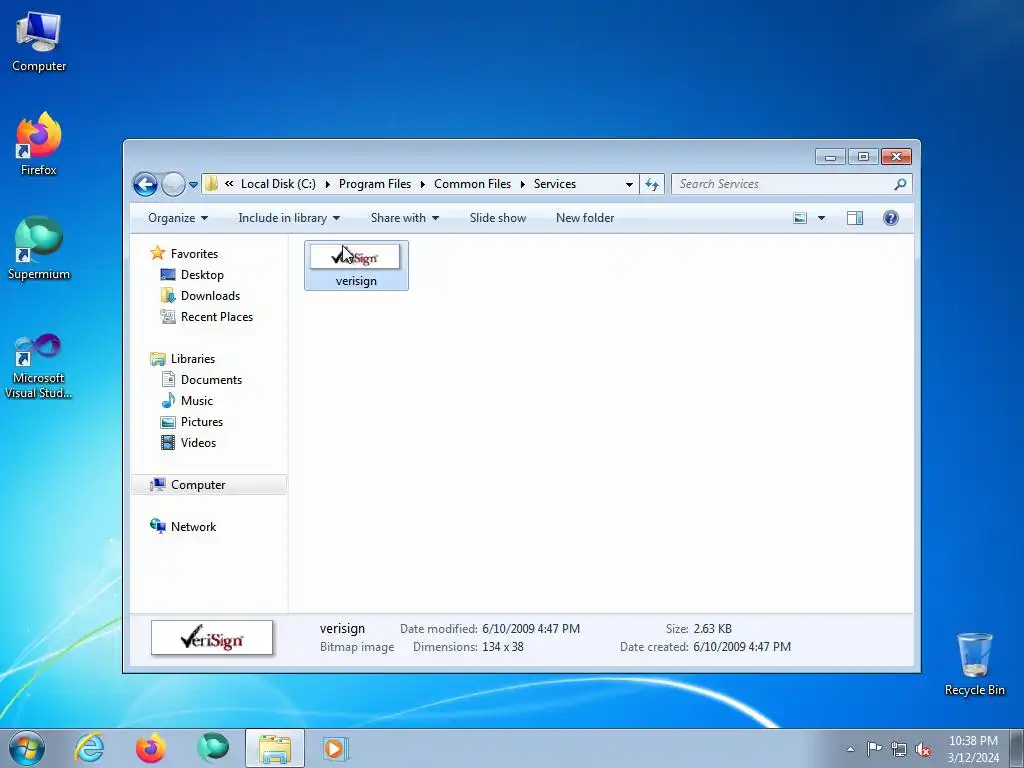This screenshot has width=1024, height=768.
Task: Click Firefox desktop shortcut
Action: coord(39,144)
